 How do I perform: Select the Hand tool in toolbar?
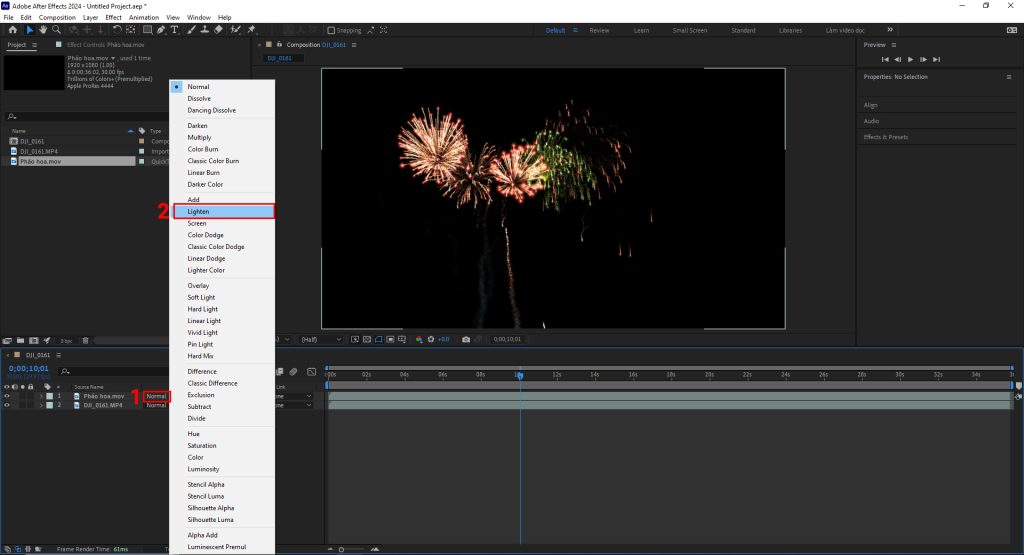click(43, 30)
